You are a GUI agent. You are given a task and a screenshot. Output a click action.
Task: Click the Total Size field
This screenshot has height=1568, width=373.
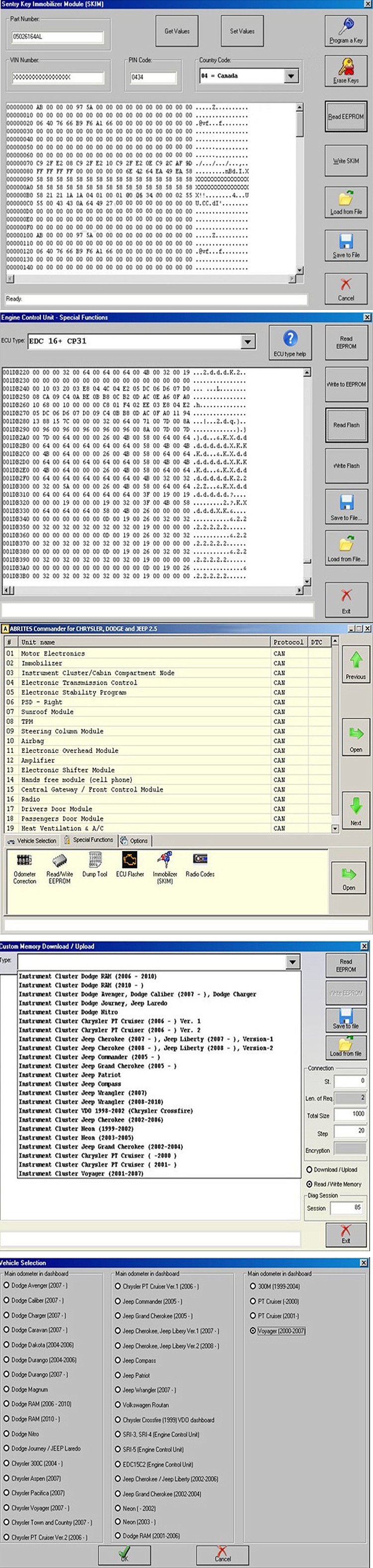(349, 1114)
